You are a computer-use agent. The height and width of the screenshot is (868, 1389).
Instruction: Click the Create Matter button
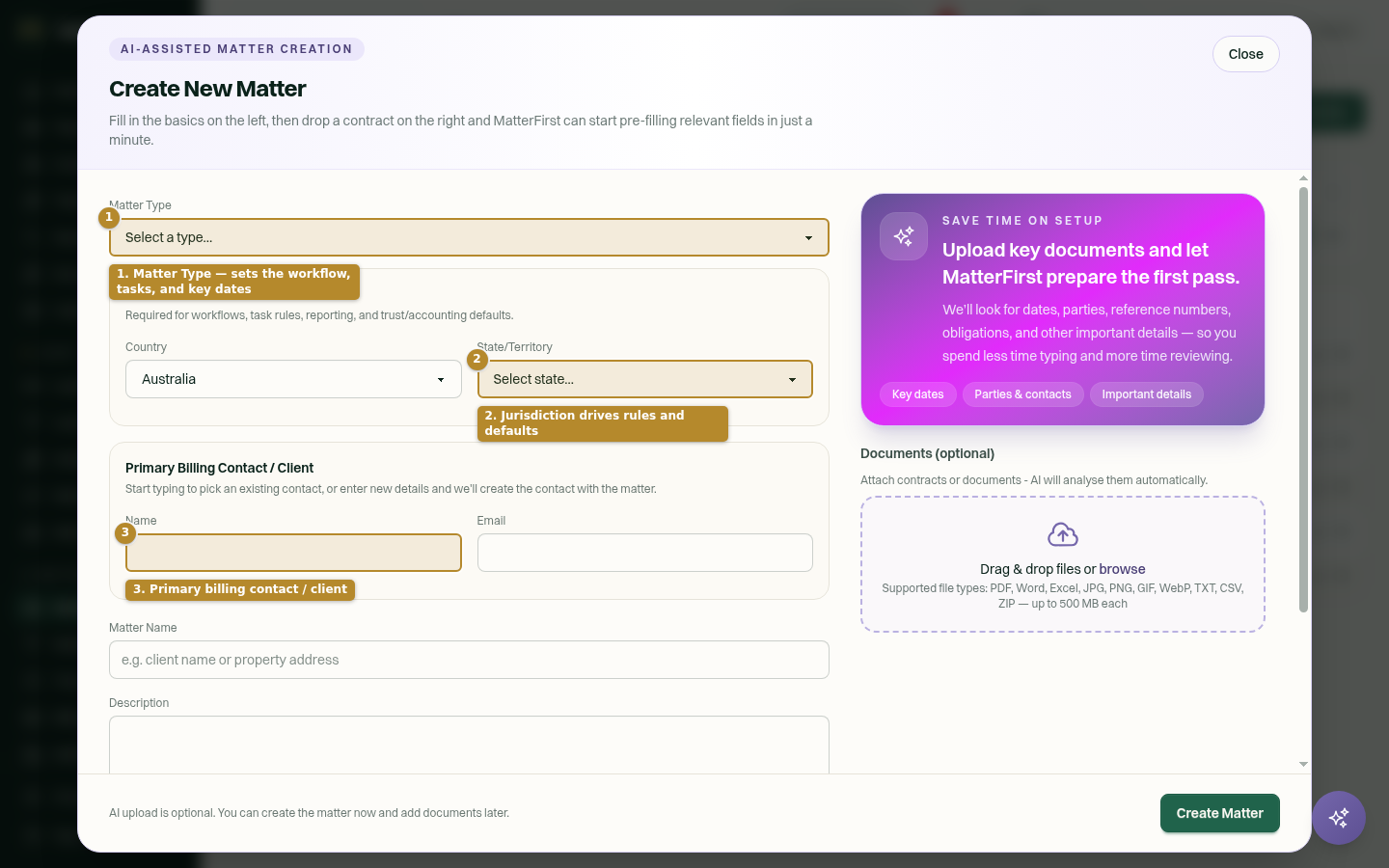(x=1219, y=813)
